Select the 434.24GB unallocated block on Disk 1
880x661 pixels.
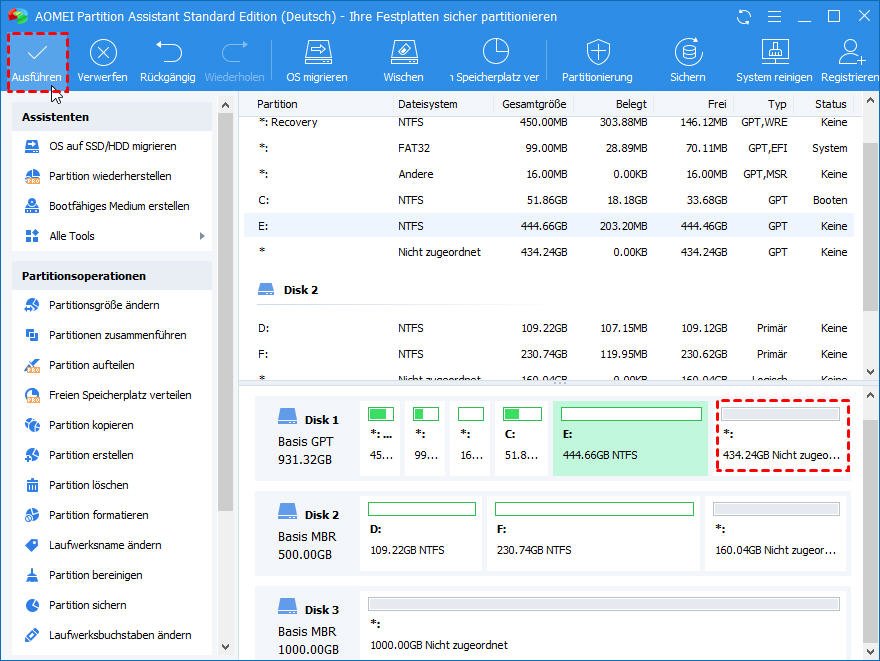[782, 435]
